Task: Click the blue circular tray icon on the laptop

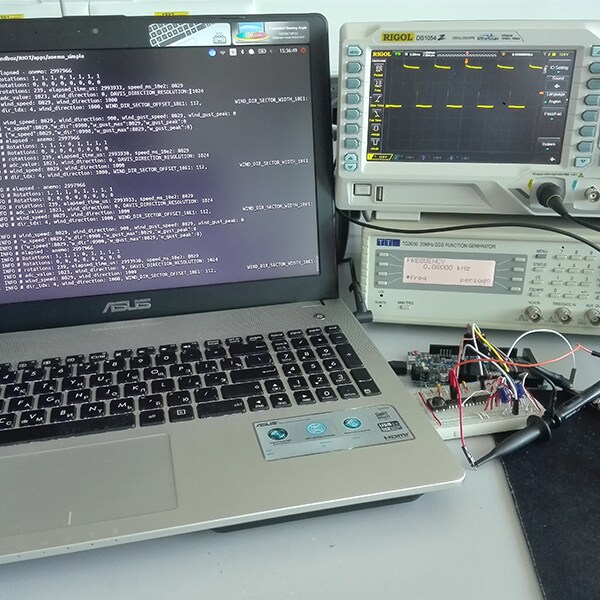Action: click(x=212, y=52)
